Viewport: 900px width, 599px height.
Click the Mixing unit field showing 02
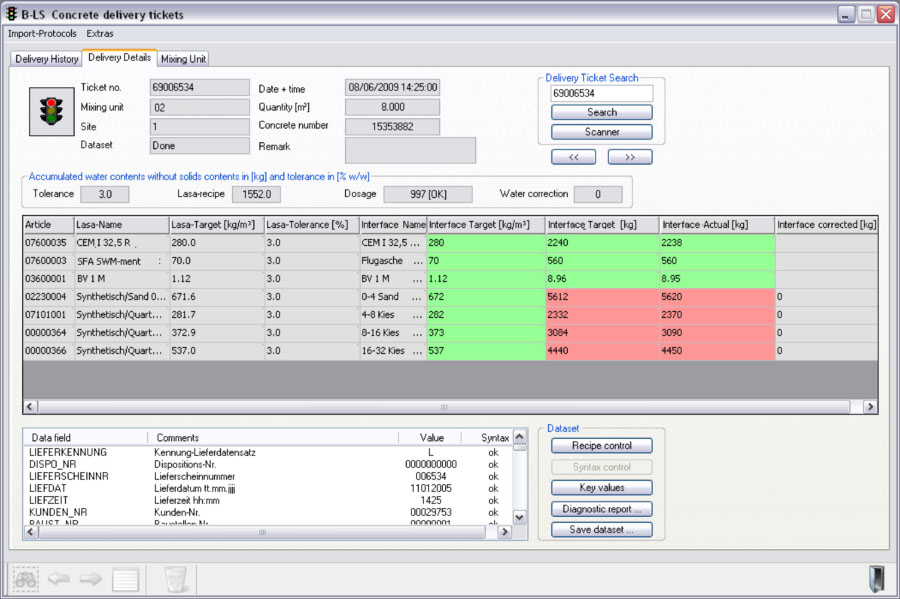tap(200, 107)
